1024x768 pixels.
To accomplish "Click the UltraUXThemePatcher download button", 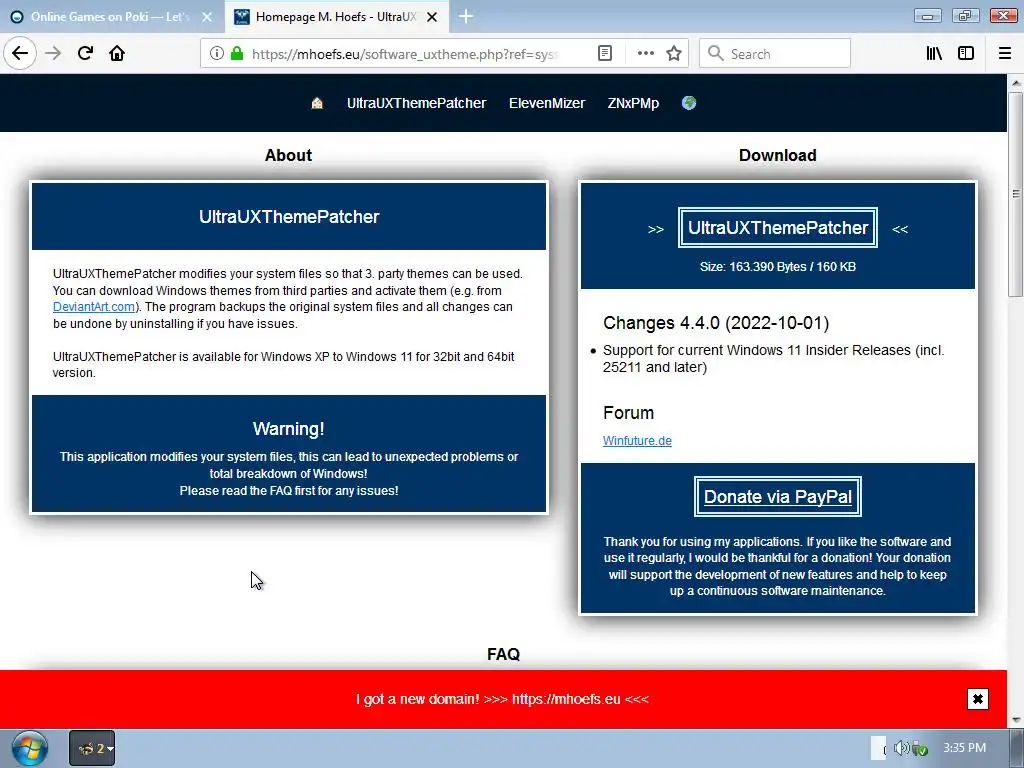I will click(x=778, y=227).
